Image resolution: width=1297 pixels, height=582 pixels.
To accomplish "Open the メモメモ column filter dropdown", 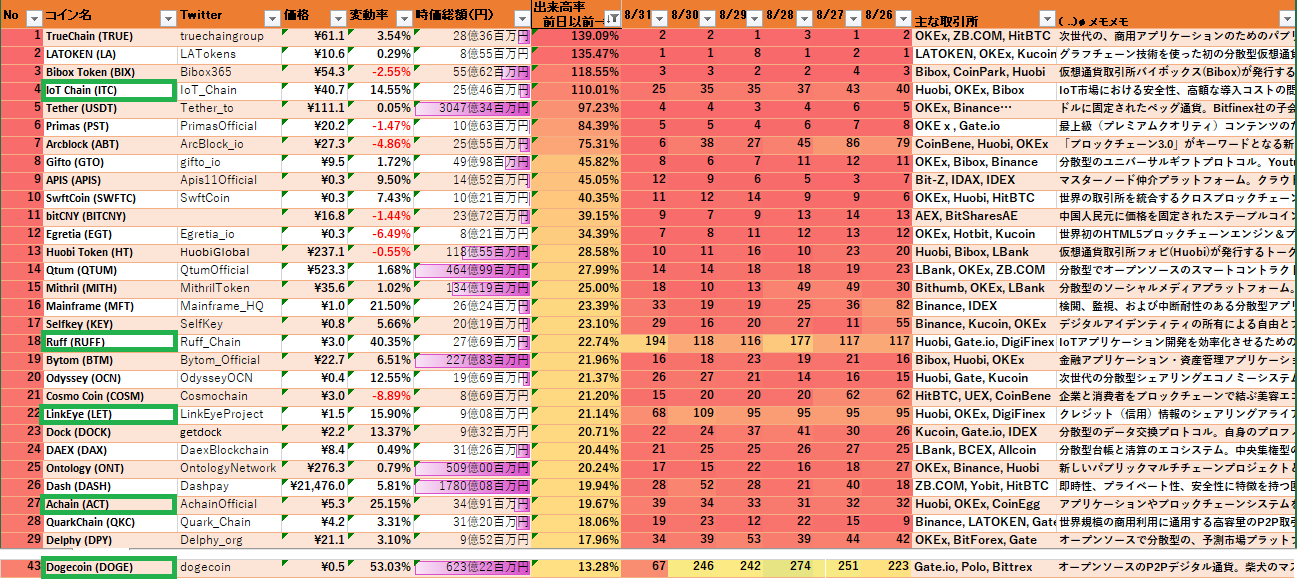I will (x=1286, y=19).
